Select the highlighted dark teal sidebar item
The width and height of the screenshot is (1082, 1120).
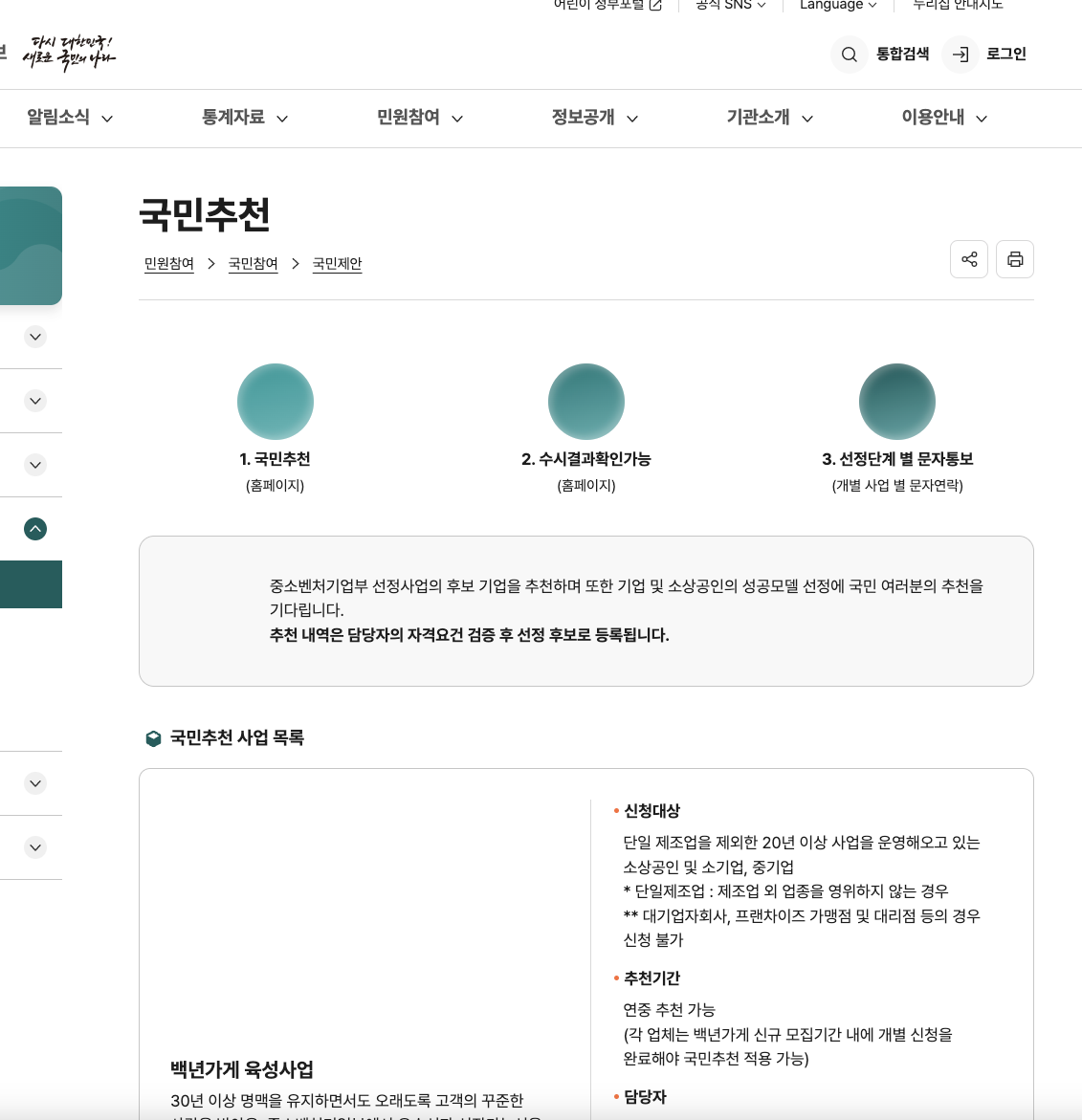pos(31,584)
